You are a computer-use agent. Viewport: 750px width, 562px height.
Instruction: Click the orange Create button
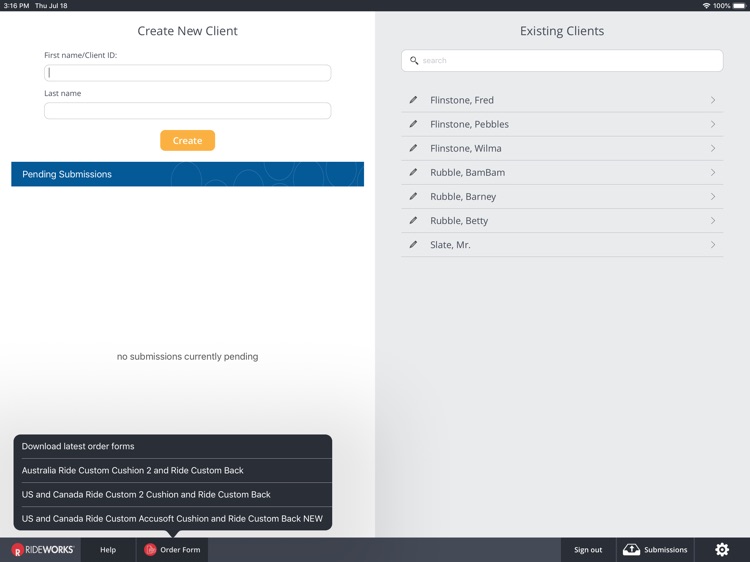[x=188, y=140]
